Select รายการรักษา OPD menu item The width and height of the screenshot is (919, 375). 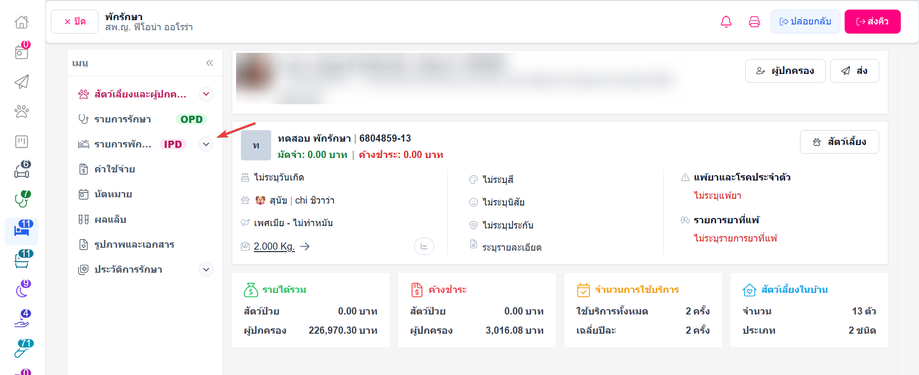[143, 119]
